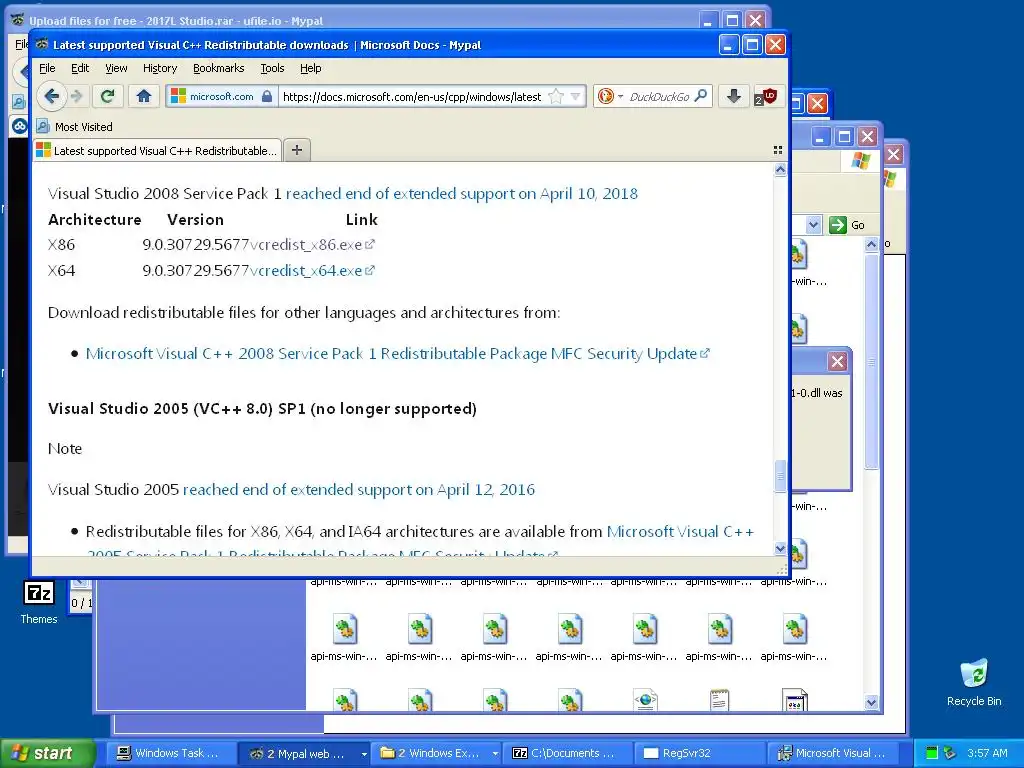Image resolution: width=1024 pixels, height=768 pixels.
Task: Click the DuckDuckGo search field
Action: [x=658, y=97]
